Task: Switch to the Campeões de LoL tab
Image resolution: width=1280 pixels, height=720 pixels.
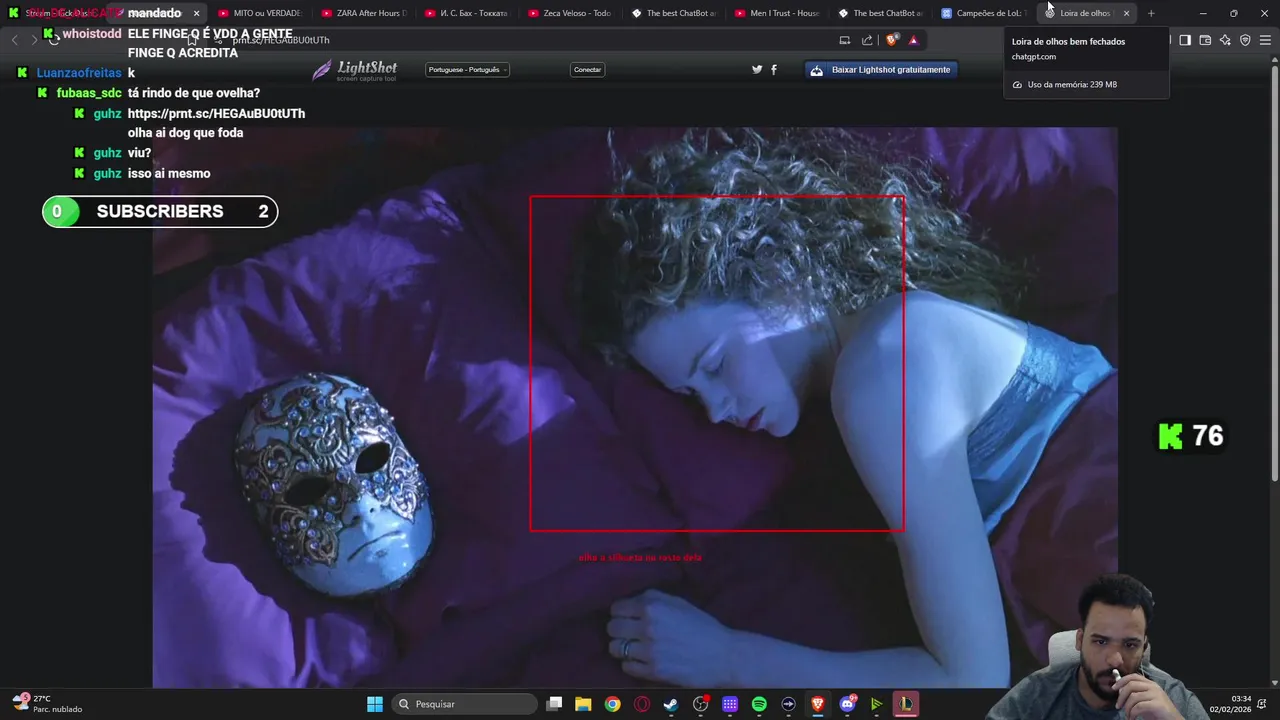Action: (x=984, y=13)
